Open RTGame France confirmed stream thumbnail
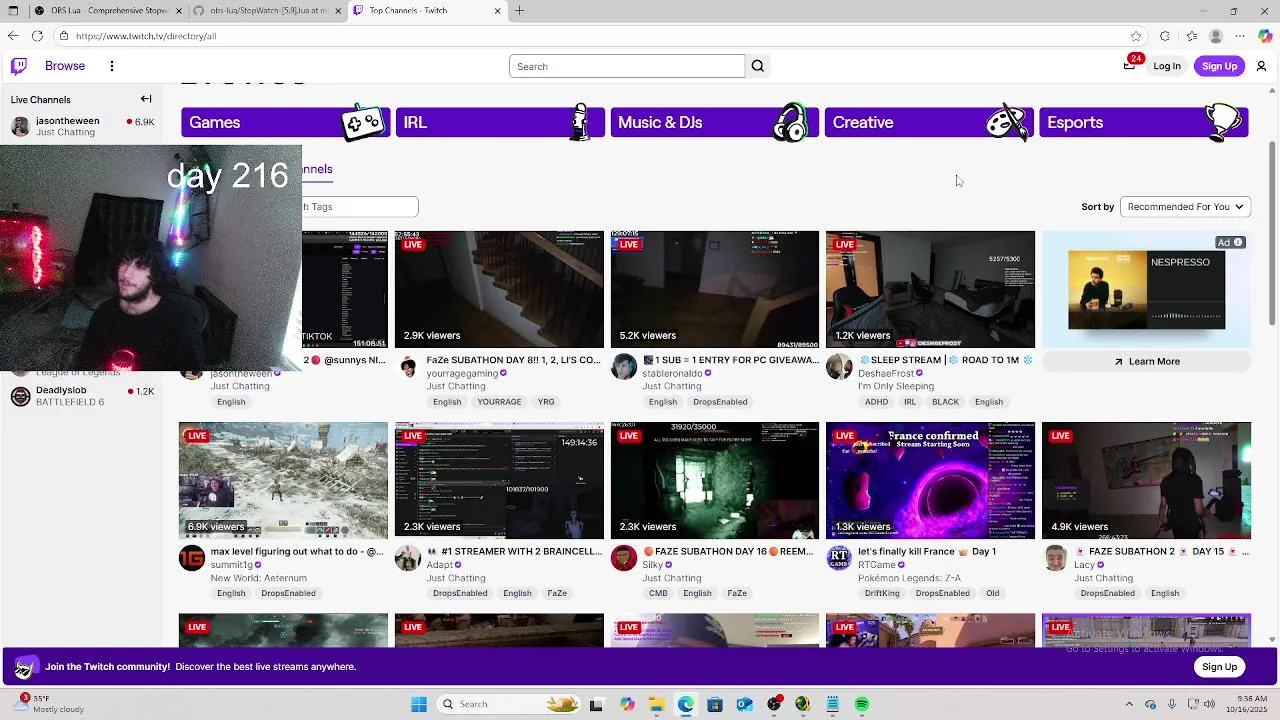Viewport: 1280px width, 720px height. pyautogui.click(x=930, y=481)
